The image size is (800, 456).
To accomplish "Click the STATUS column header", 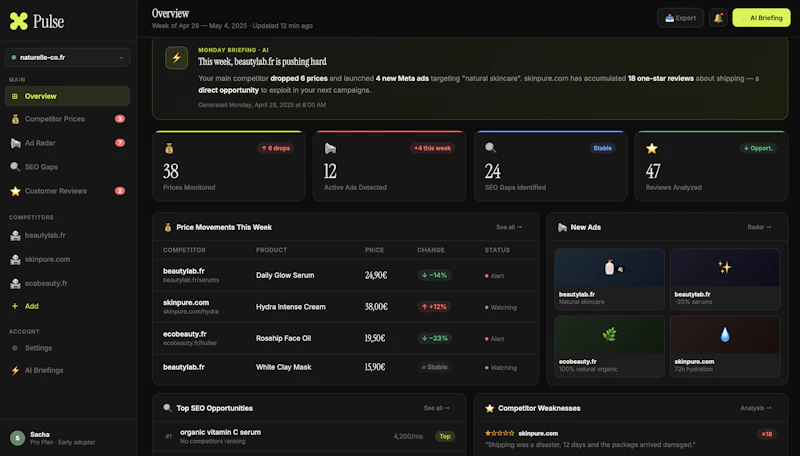I will click(497, 250).
